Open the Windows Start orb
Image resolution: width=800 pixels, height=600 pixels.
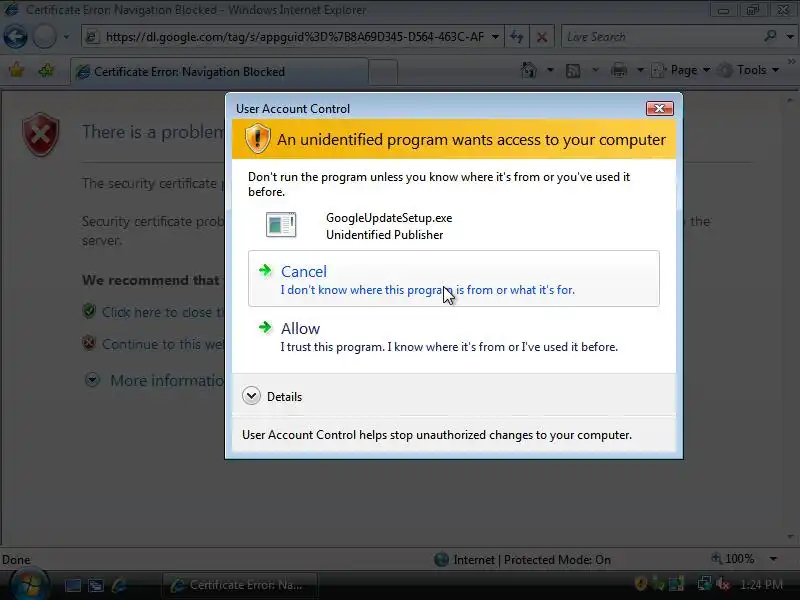(x=29, y=584)
